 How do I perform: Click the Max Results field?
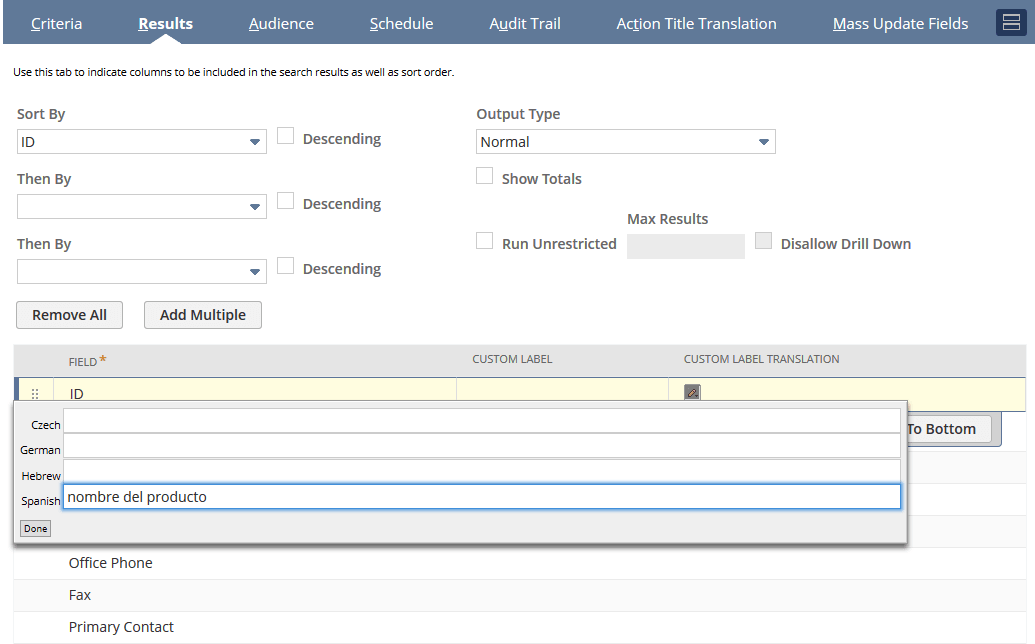tap(685, 246)
